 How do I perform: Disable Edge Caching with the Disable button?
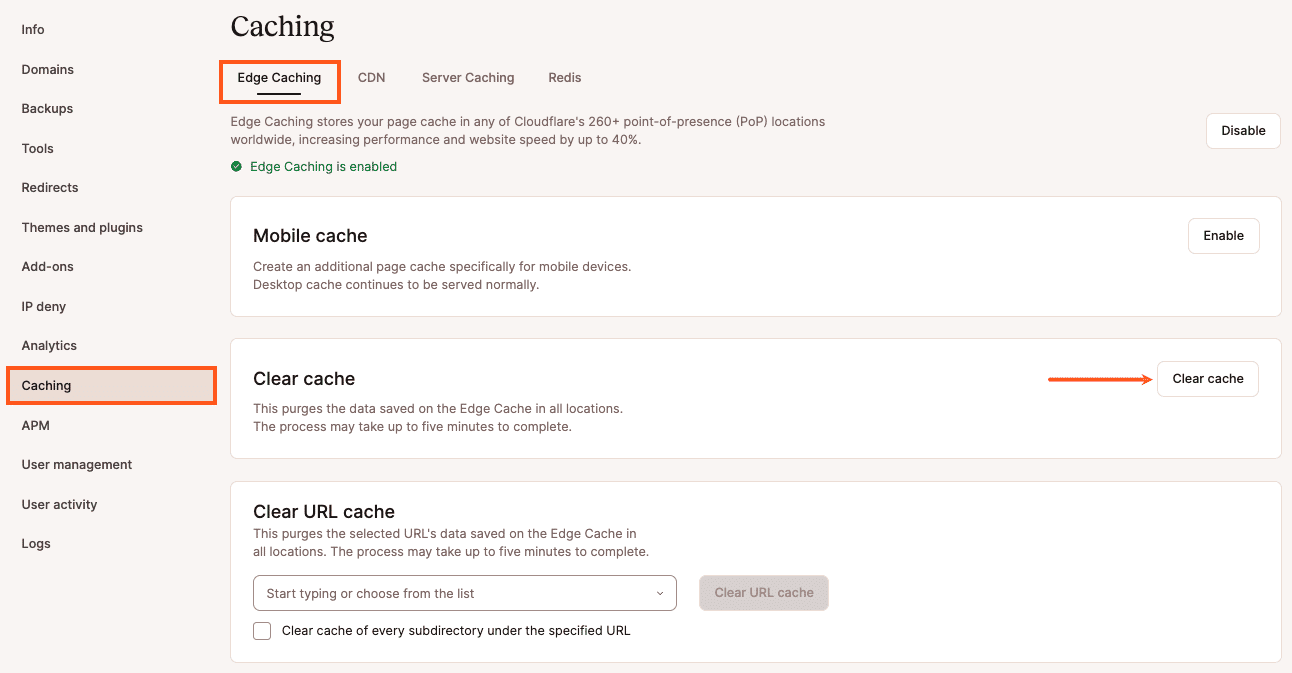(1243, 131)
